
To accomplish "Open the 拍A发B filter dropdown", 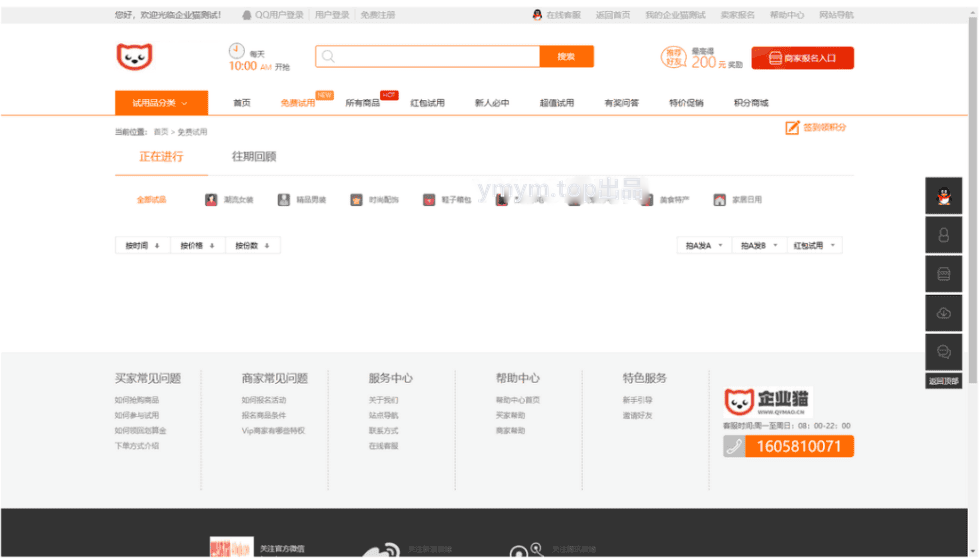I will [759, 246].
